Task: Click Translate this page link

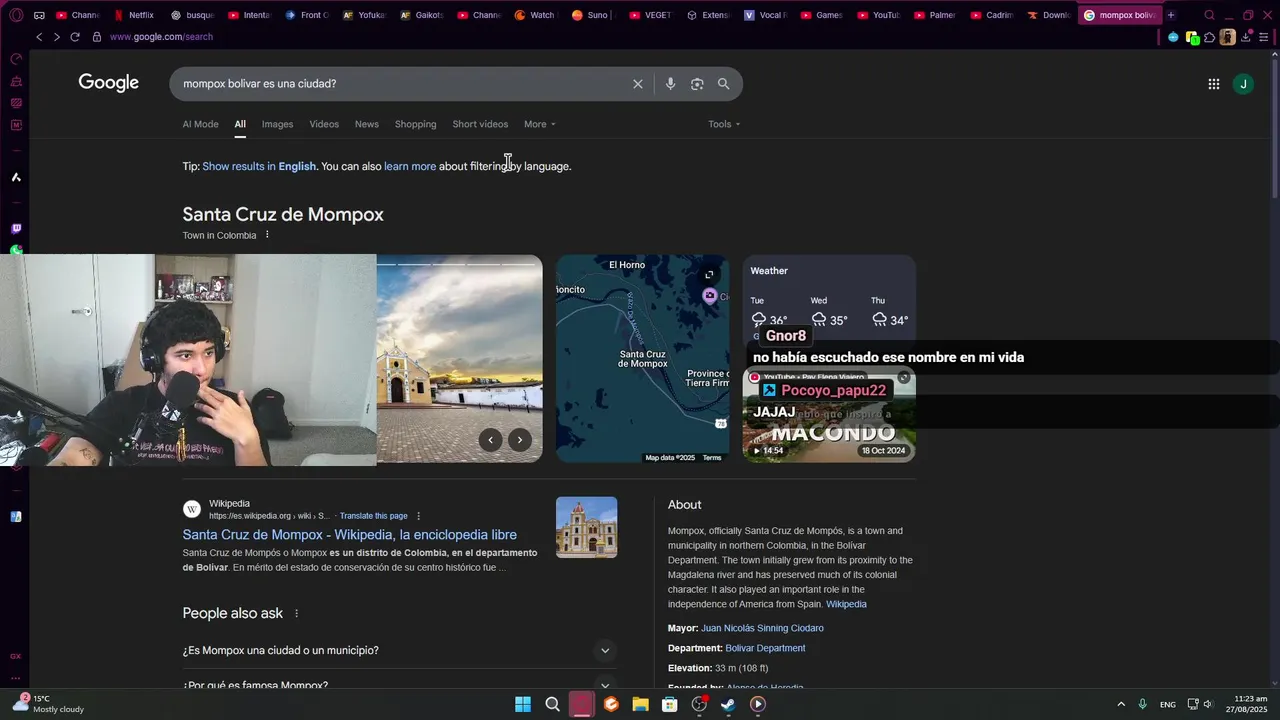Action: pyautogui.click(x=373, y=516)
